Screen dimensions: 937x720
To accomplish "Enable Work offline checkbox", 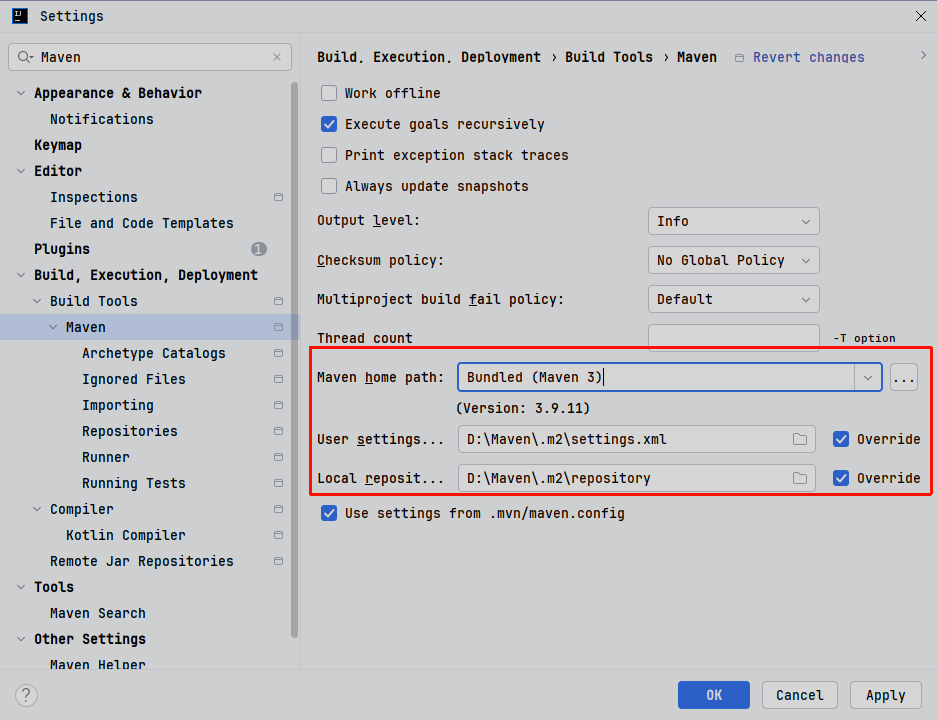I will 329,93.
